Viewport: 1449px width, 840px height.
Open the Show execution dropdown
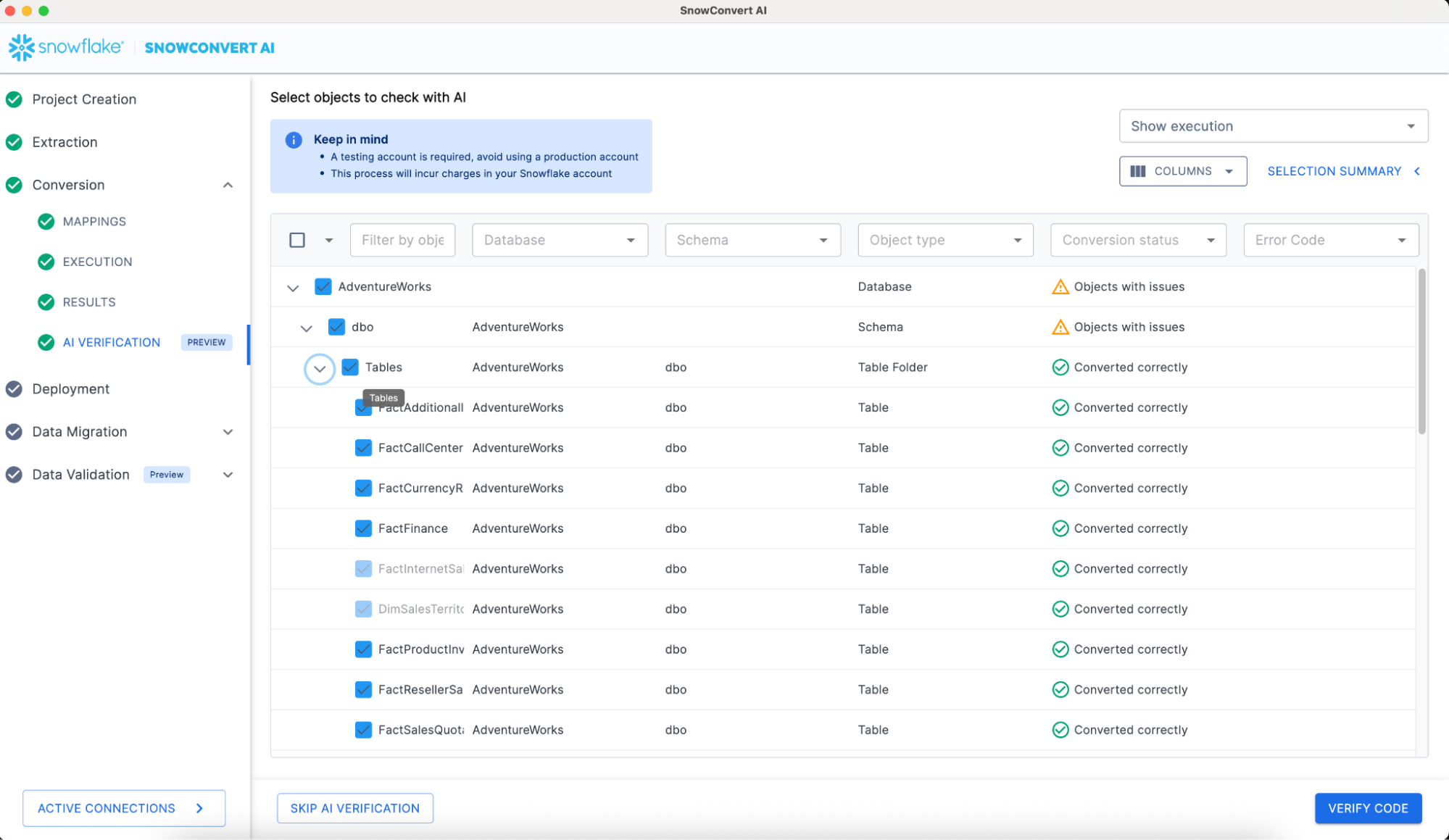click(1273, 126)
